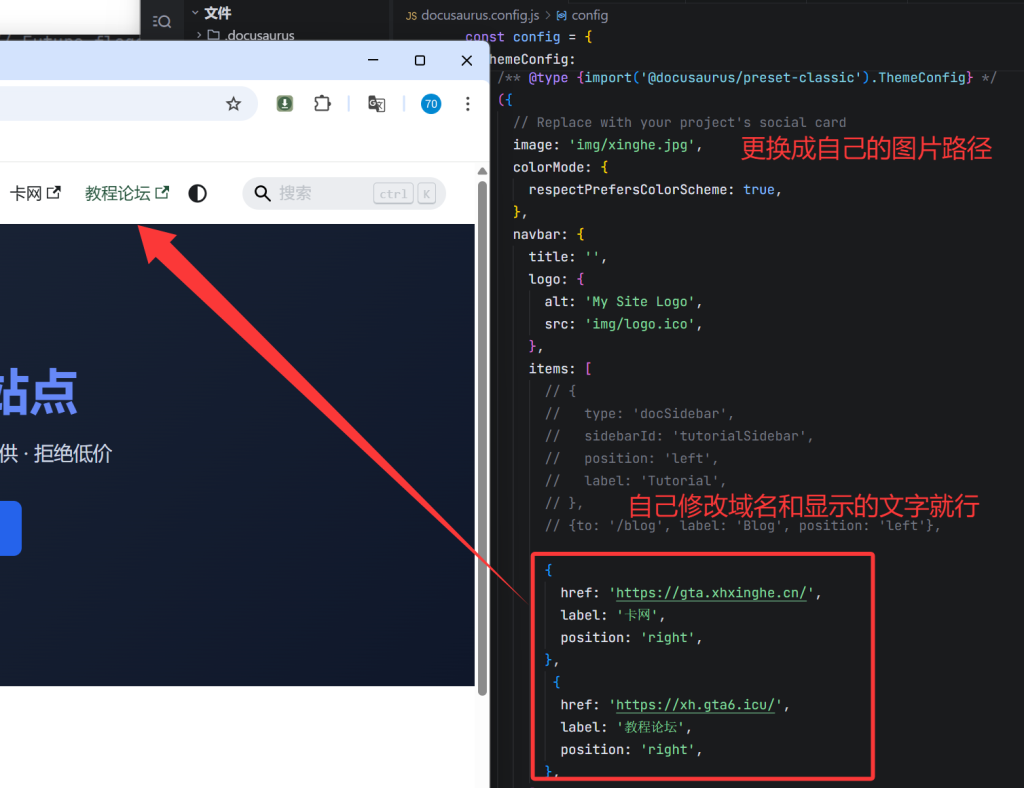Viewport: 1024px width, 788px height.
Task: Click the config symbol in breadcrumb
Action: coord(588,15)
